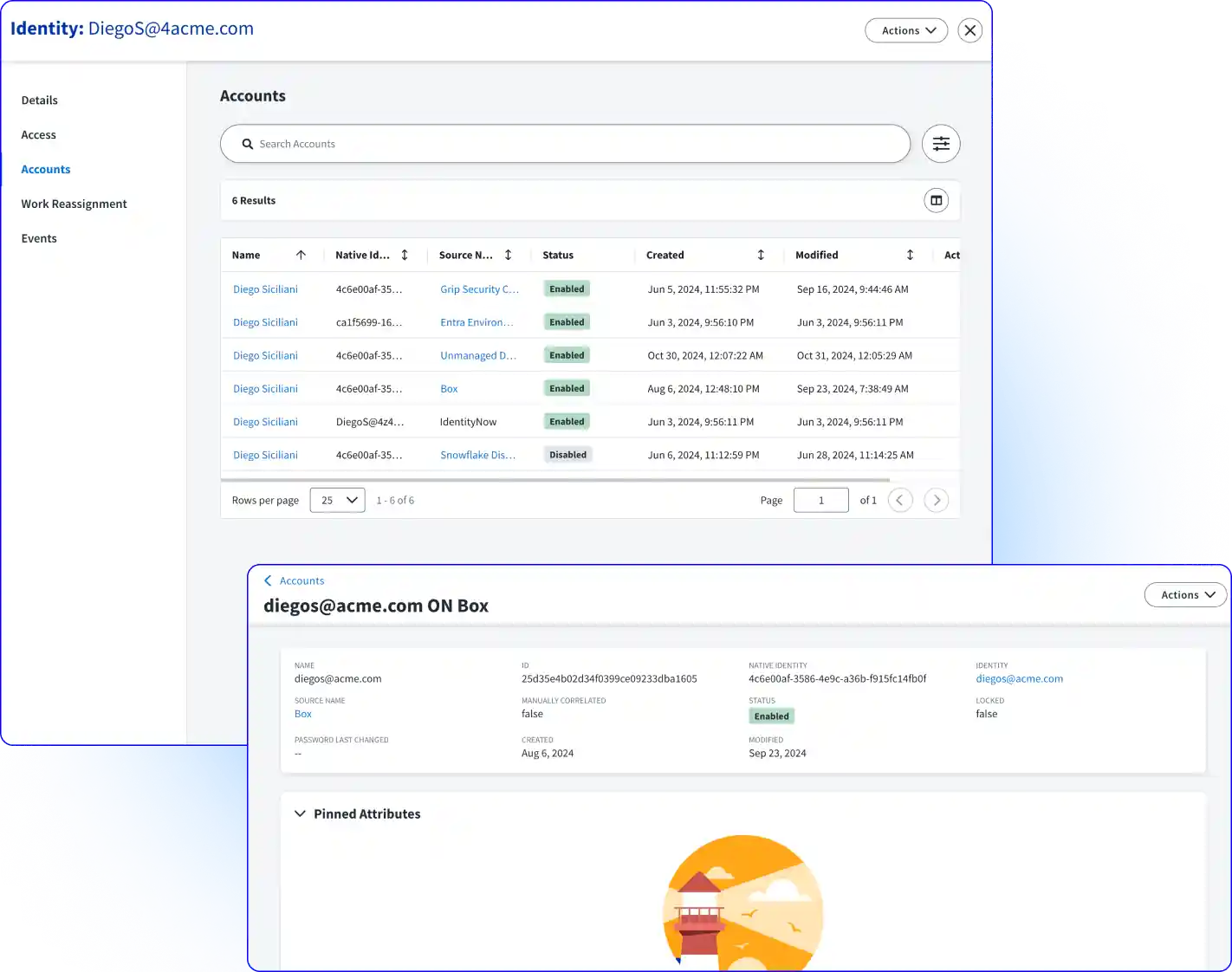Sort accounts by the Modified column
This screenshot has height=972, width=1232.
(911, 255)
